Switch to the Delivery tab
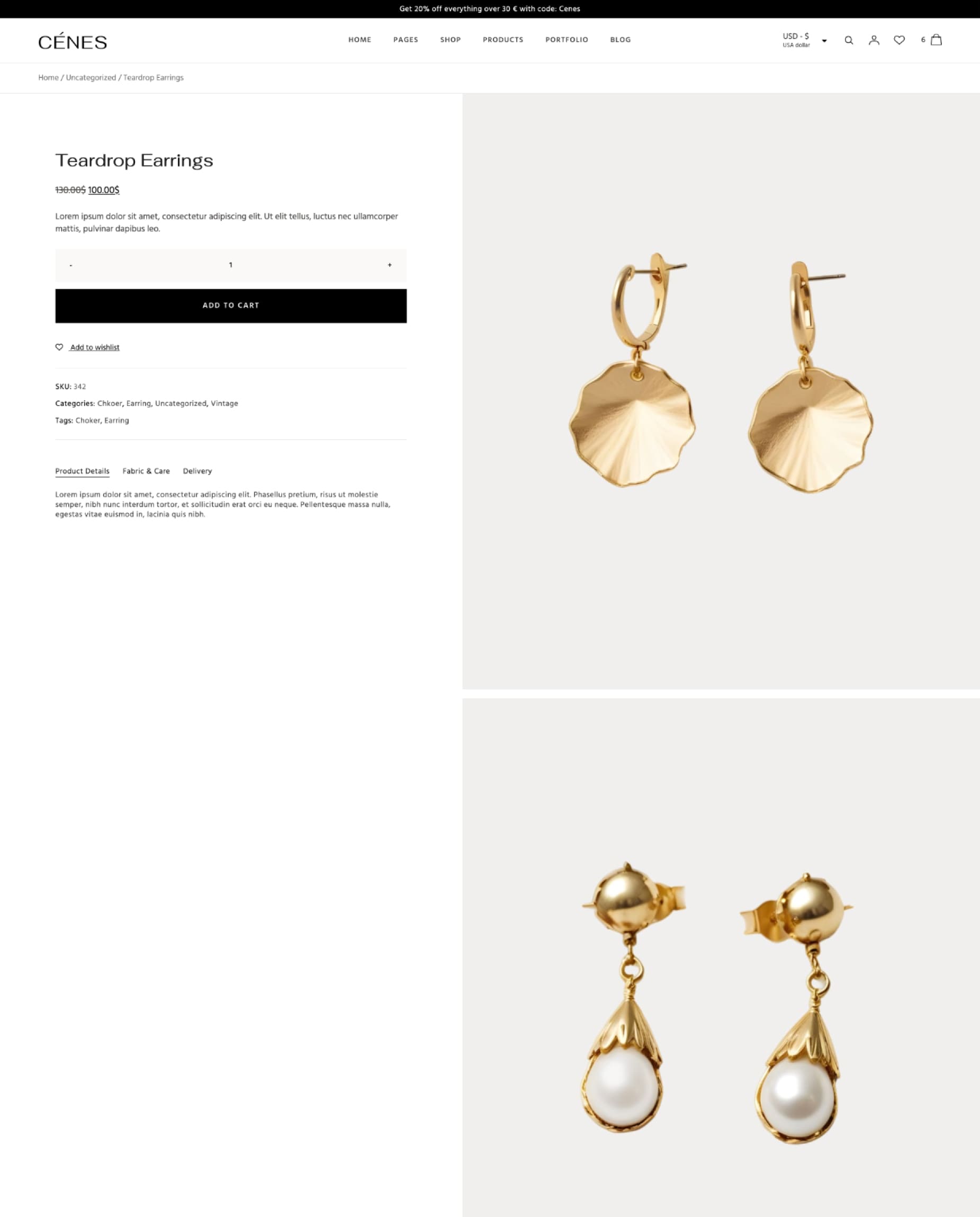 click(197, 471)
